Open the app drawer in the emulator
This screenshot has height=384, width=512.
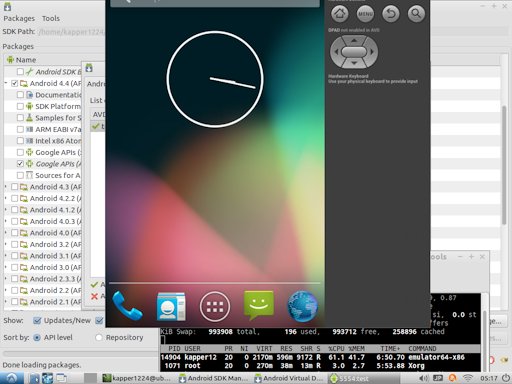coord(215,307)
